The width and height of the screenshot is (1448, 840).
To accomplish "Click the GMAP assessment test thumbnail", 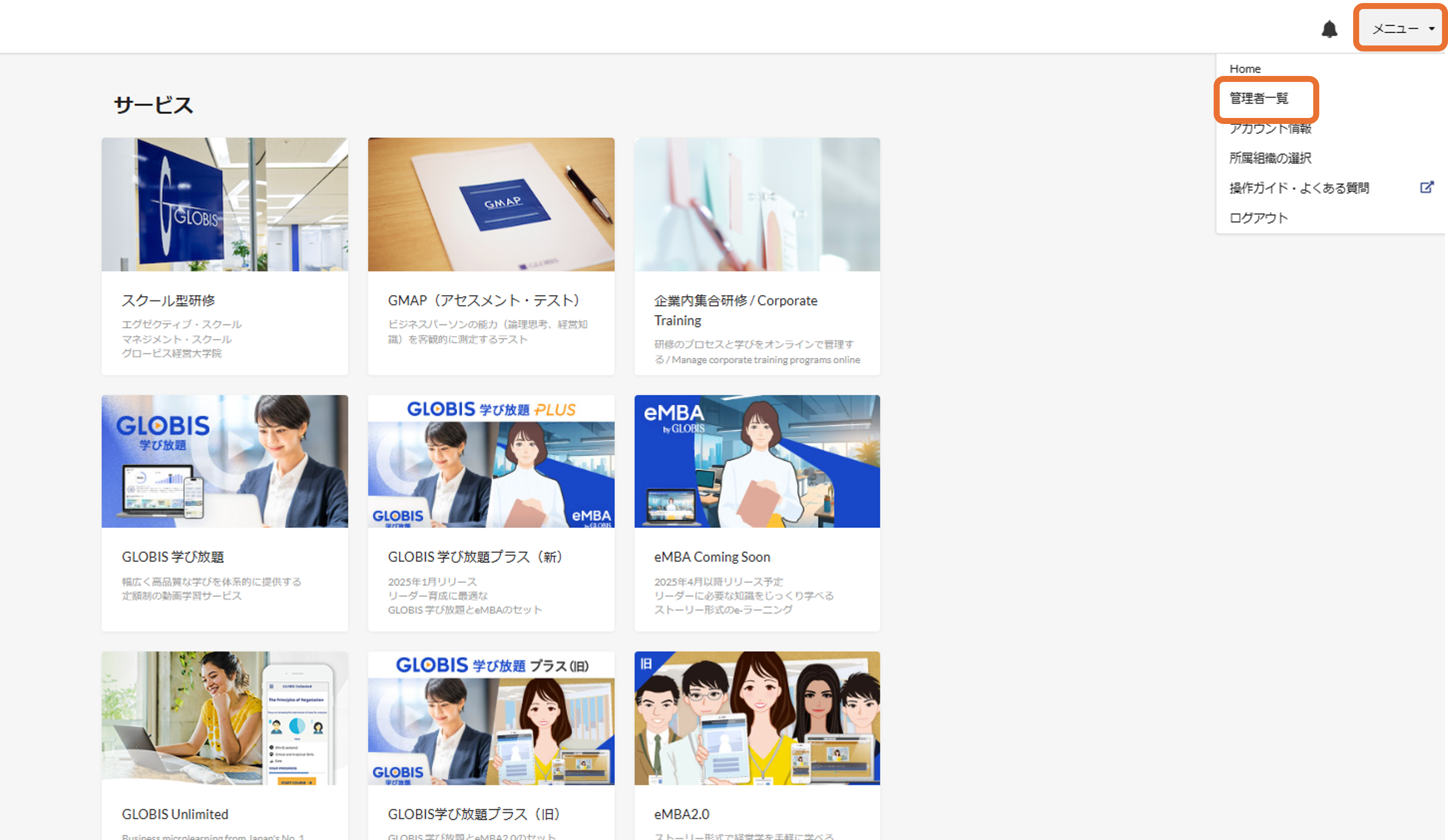I will point(491,204).
